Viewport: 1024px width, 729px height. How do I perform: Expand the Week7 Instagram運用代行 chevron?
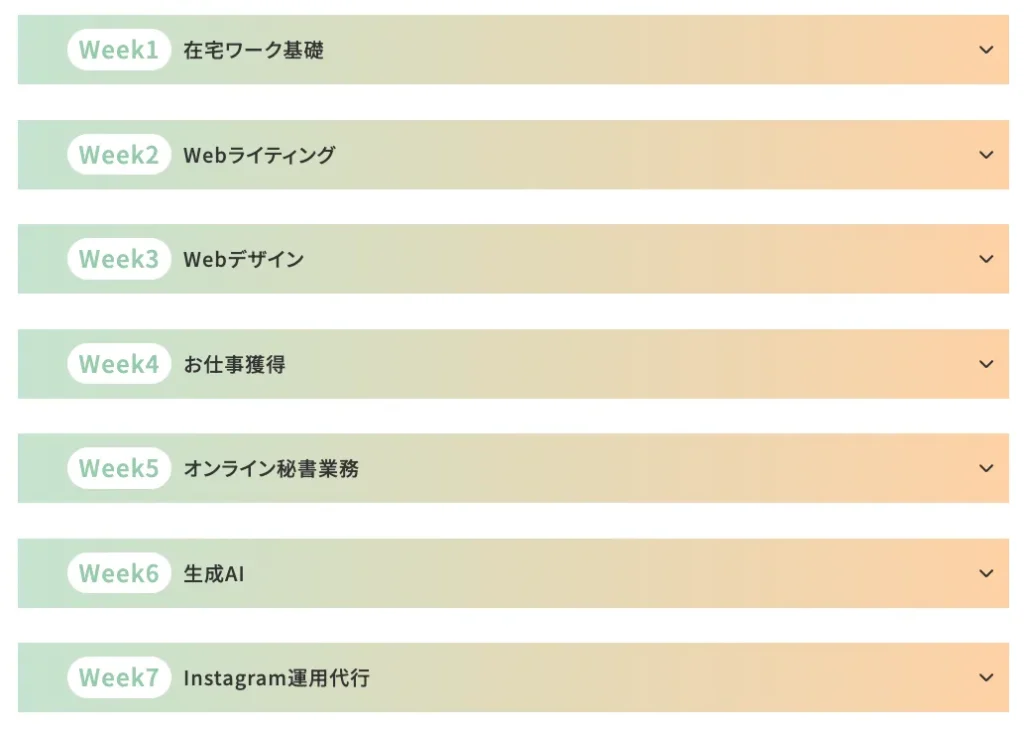click(986, 678)
